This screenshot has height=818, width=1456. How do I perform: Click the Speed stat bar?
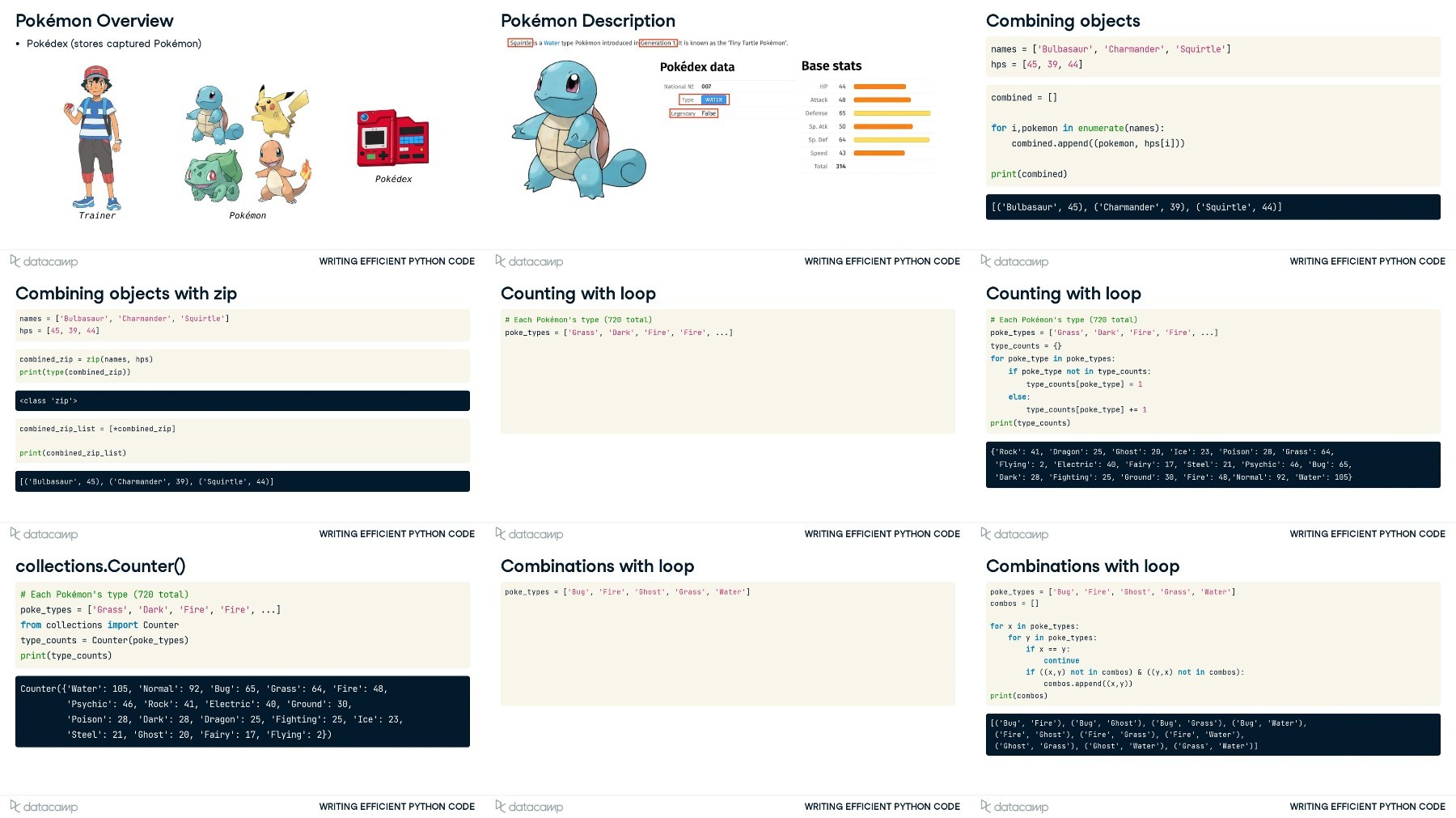[878, 153]
